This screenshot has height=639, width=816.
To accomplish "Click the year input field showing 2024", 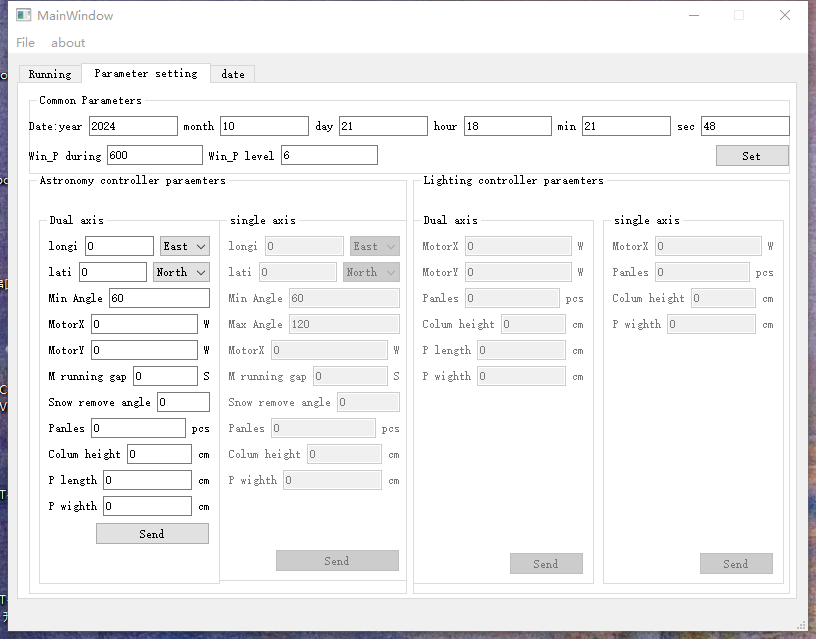I will pyautogui.click(x=133, y=126).
